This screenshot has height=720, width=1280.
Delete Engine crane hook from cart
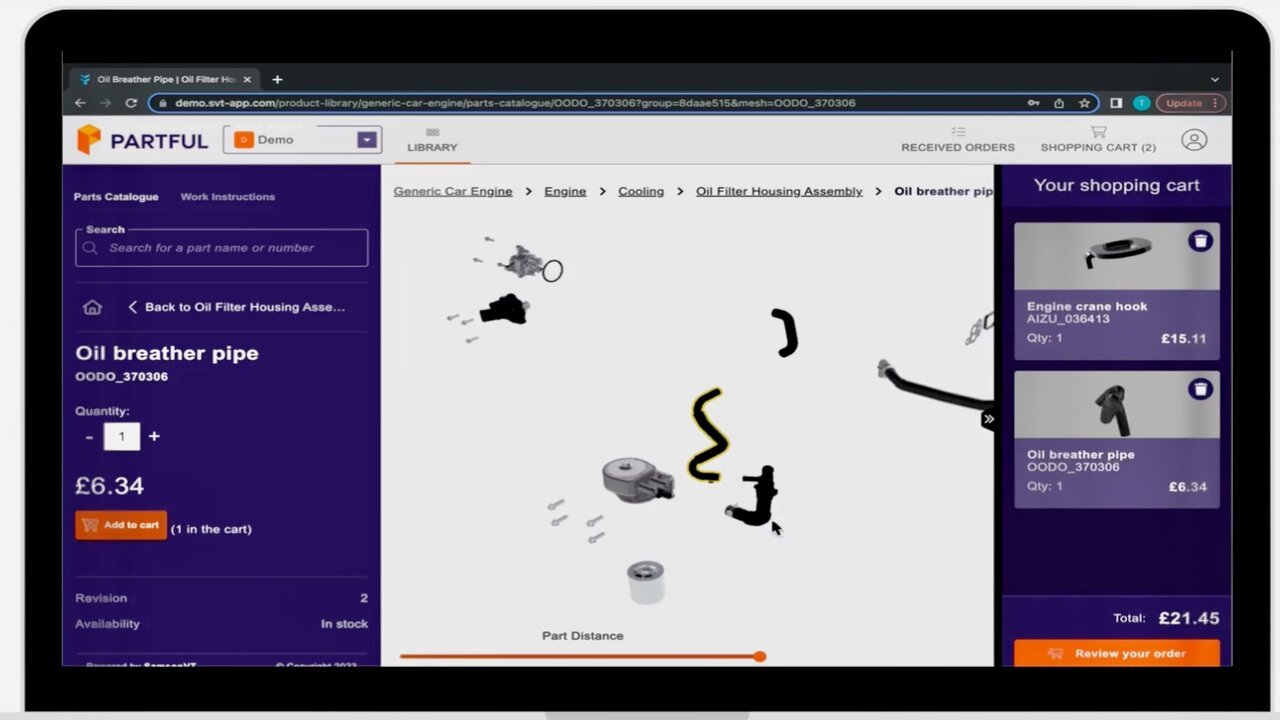click(1199, 241)
